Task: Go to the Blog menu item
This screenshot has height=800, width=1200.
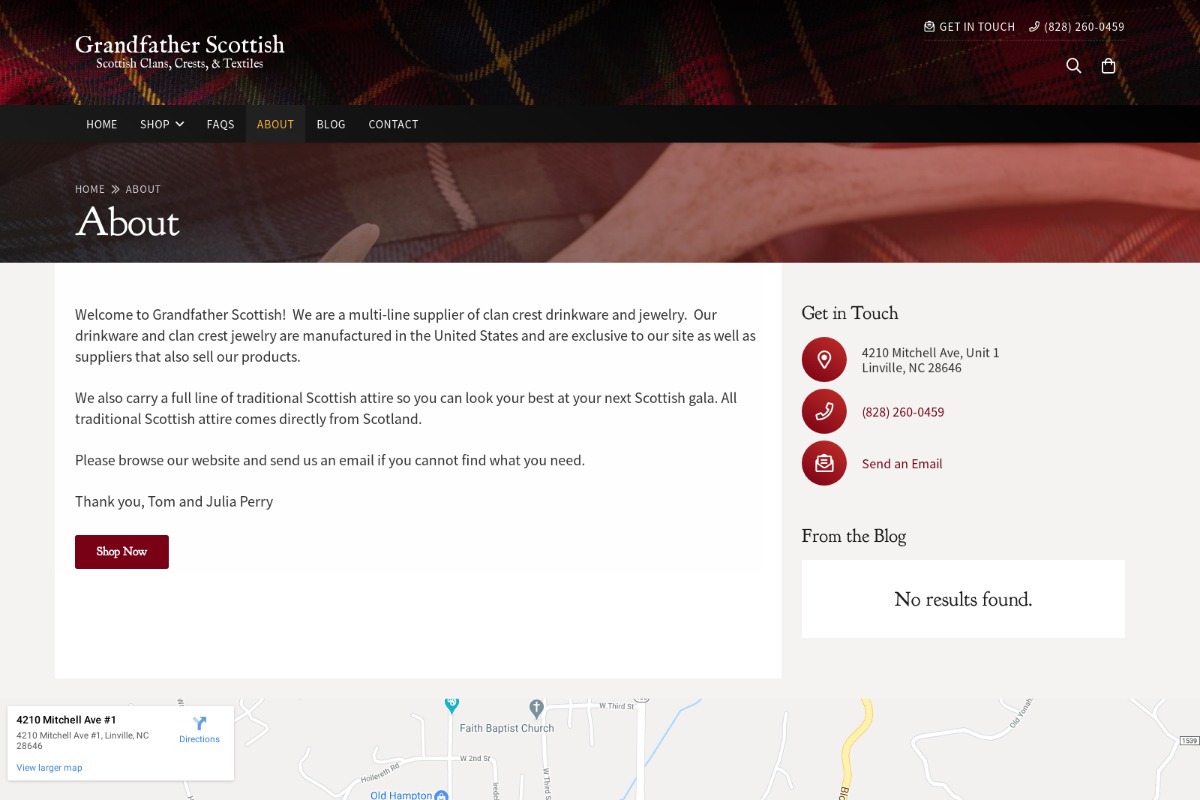Action: [x=331, y=124]
